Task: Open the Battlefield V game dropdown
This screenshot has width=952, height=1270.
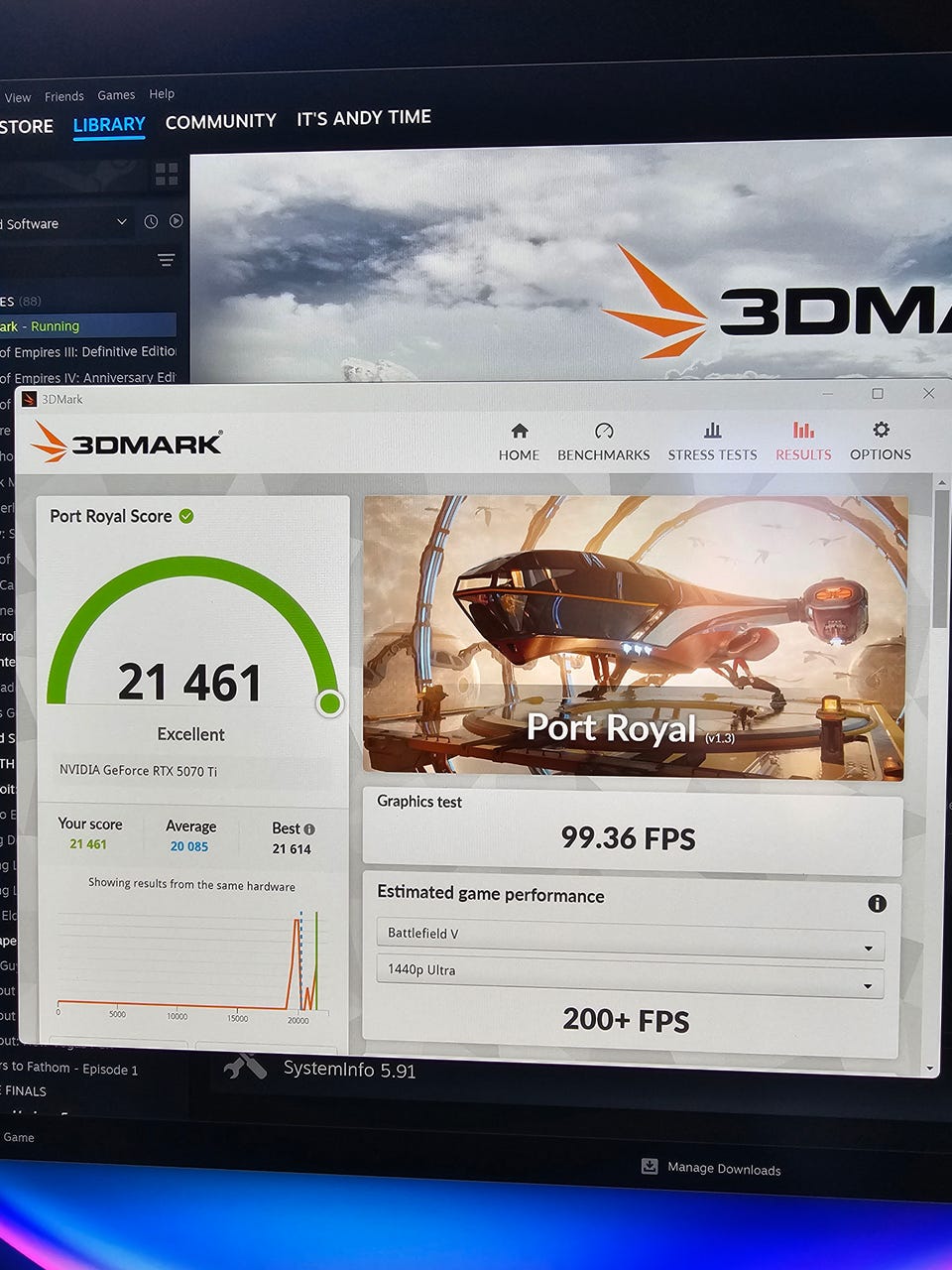Action: (630, 939)
